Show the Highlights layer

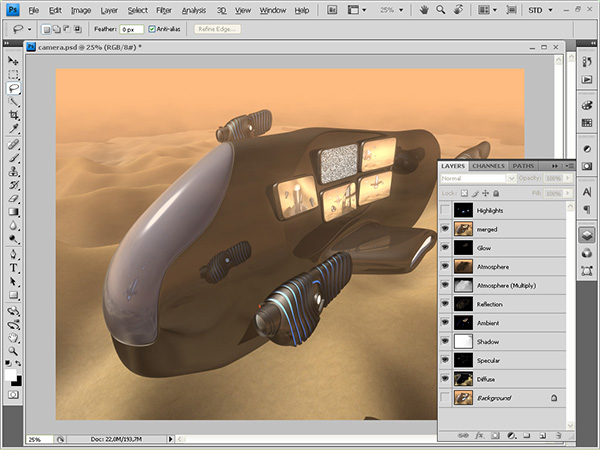click(445, 210)
